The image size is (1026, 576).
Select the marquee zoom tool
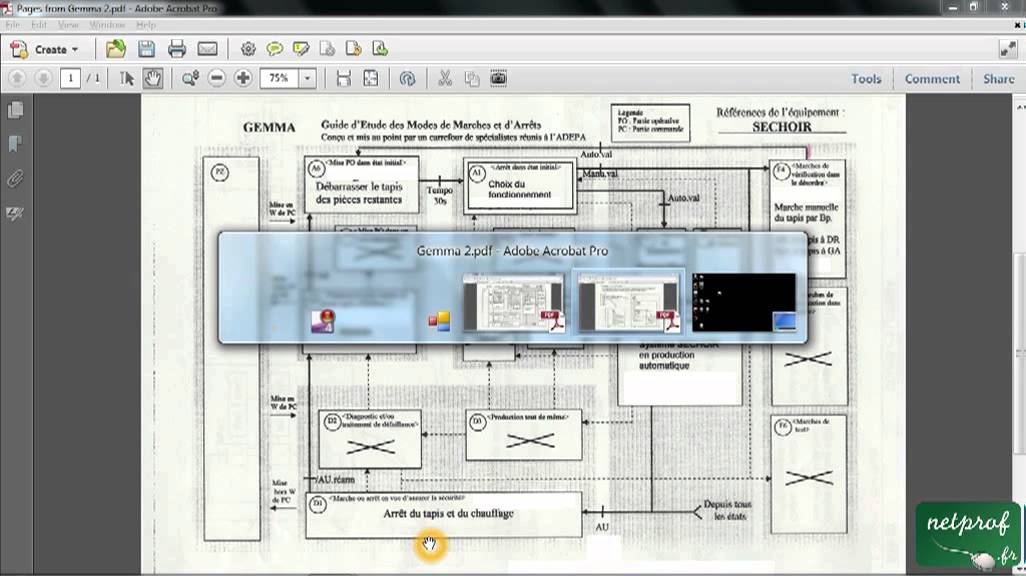[190, 79]
